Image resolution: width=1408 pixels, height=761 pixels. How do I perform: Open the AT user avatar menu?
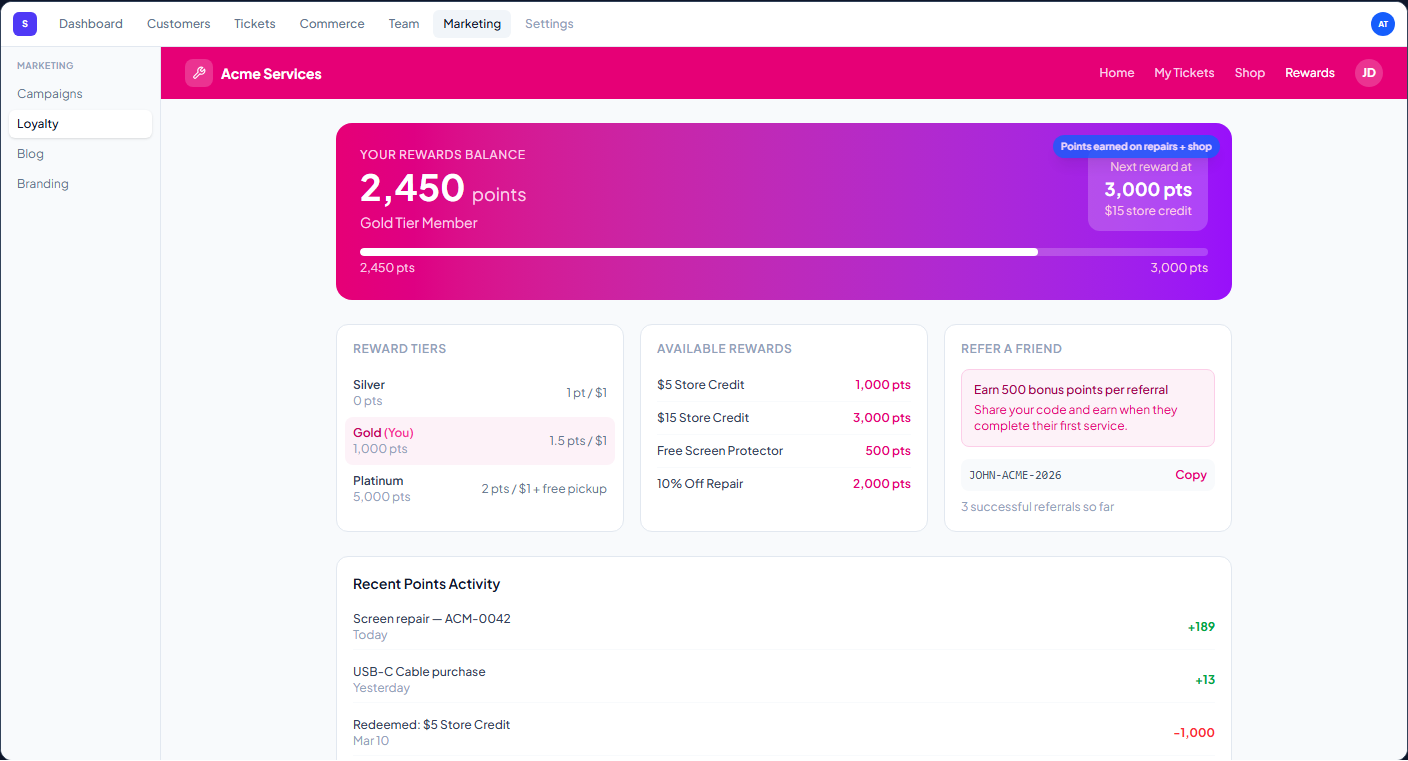[x=1383, y=24]
